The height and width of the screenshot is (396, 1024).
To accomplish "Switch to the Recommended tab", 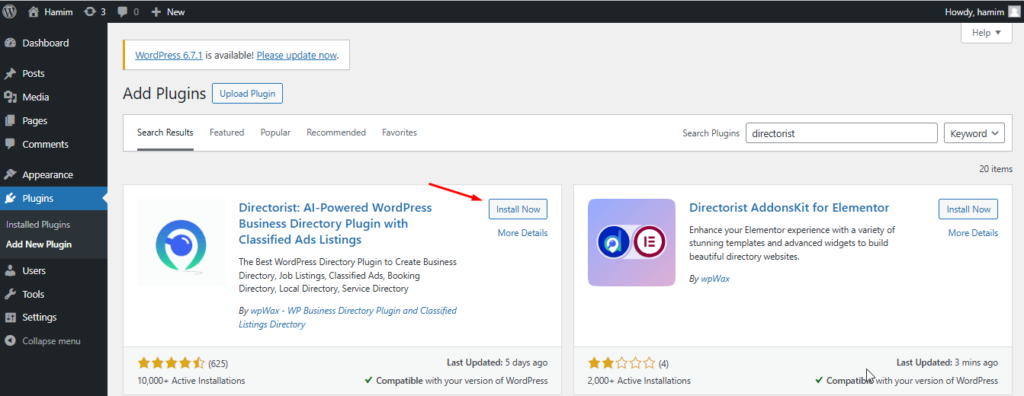I will [336, 133].
